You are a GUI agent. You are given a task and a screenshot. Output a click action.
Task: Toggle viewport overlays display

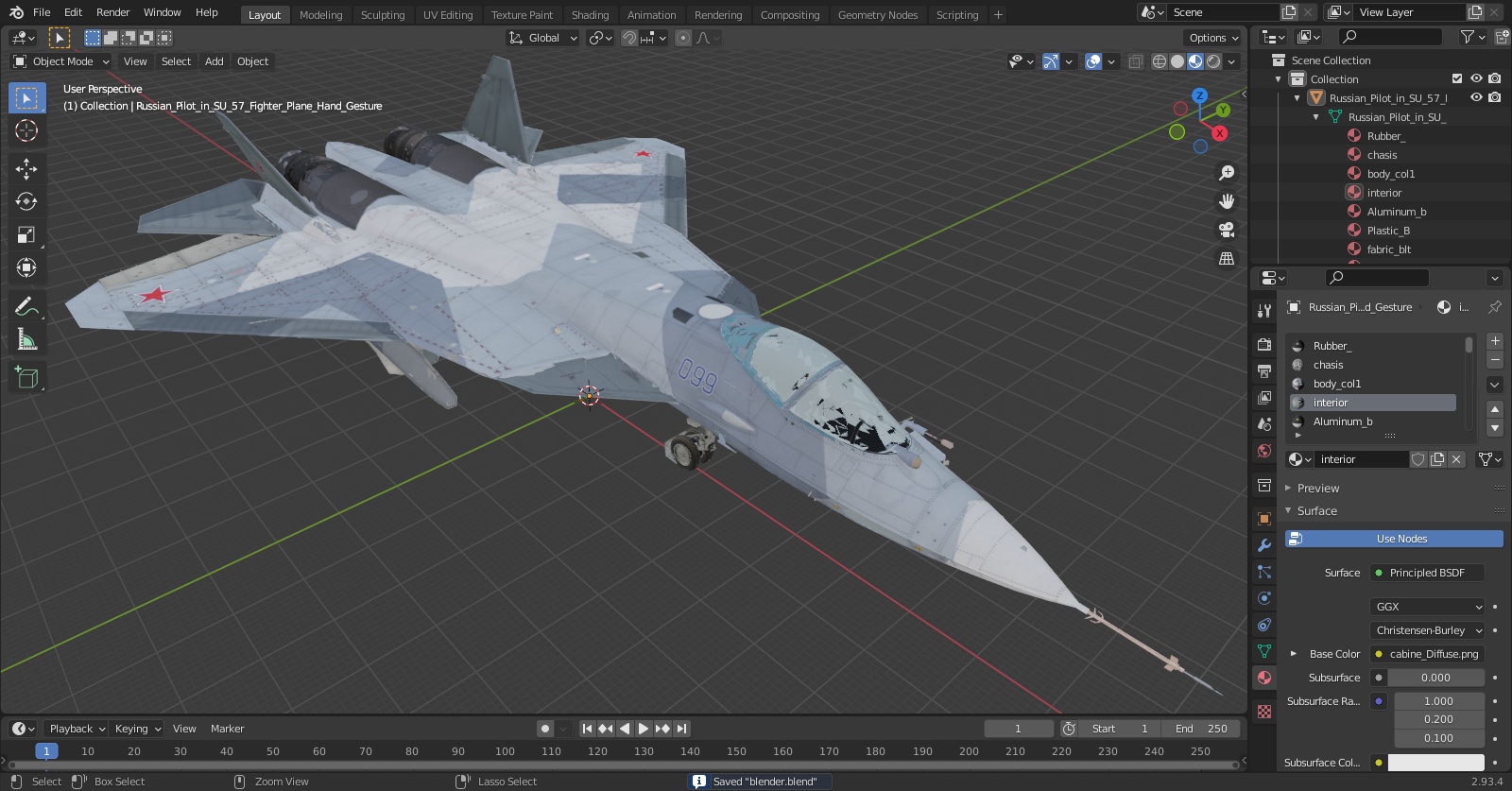click(x=1093, y=61)
